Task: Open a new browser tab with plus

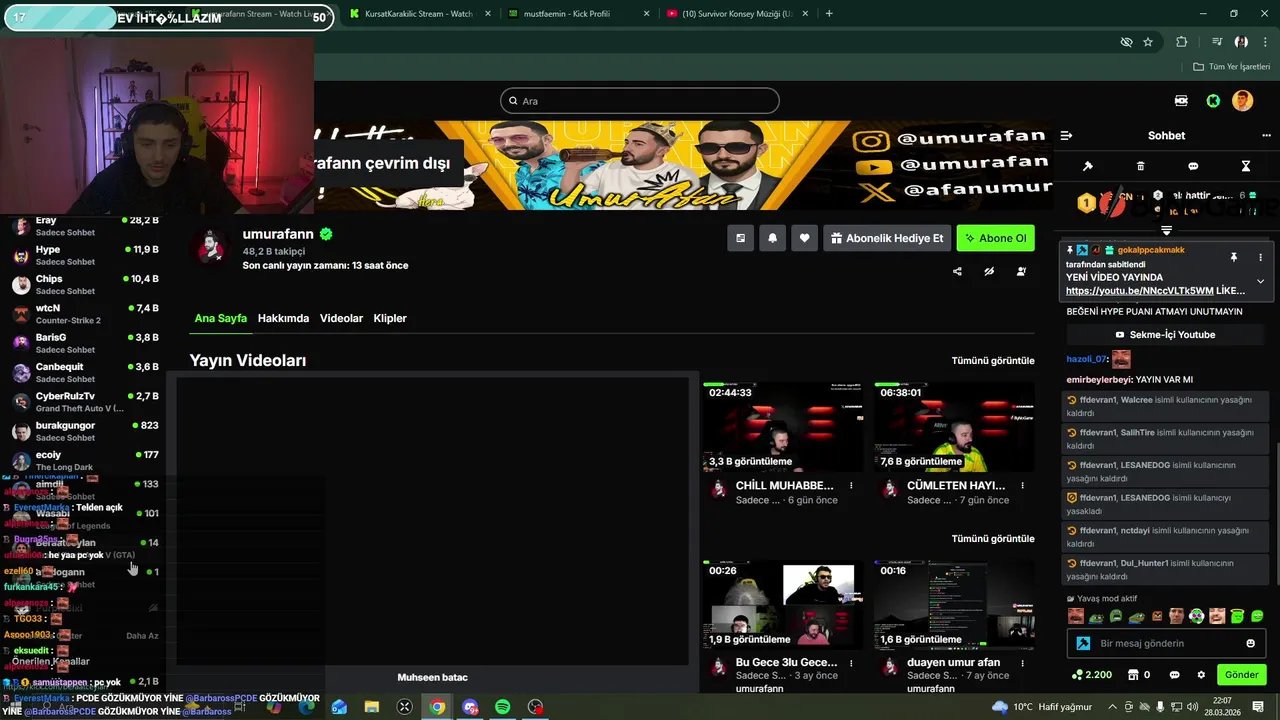Action: tap(829, 14)
